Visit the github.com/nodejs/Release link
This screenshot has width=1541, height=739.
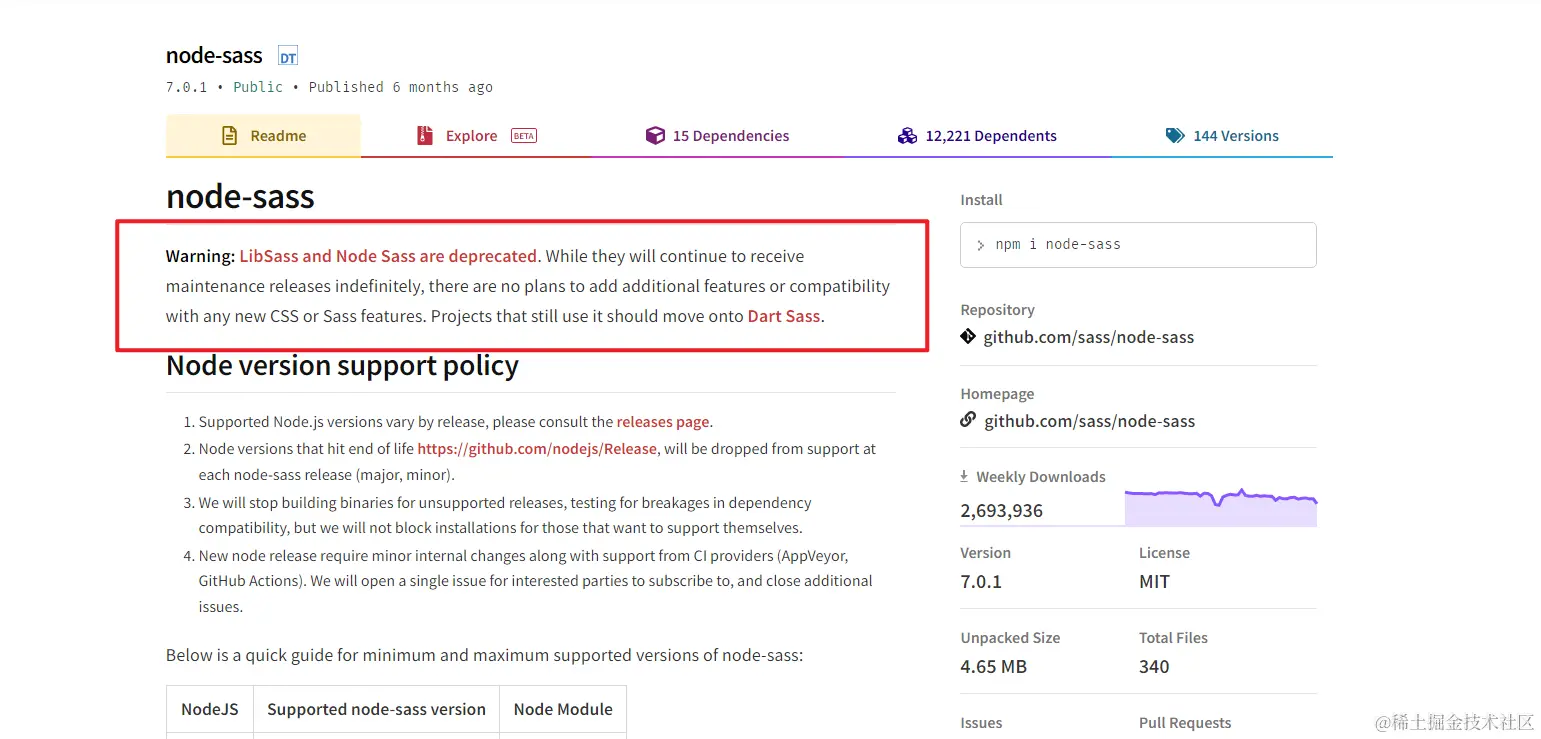tap(537, 449)
